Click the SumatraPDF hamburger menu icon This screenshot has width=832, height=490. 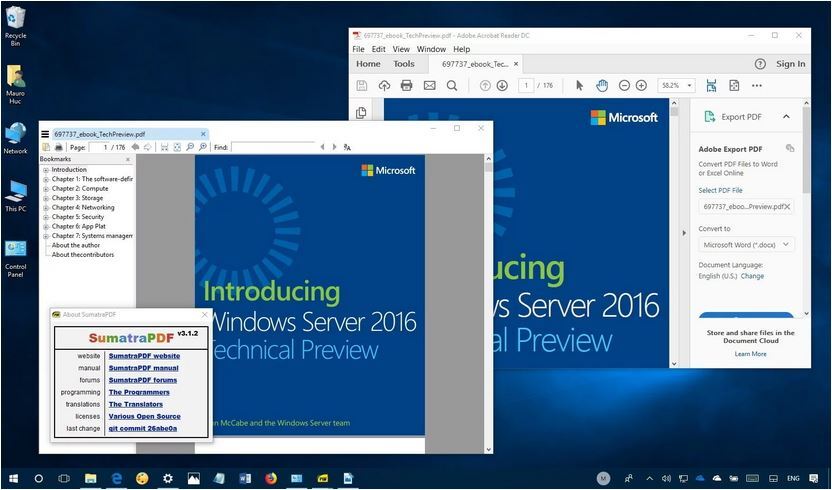click(45, 134)
